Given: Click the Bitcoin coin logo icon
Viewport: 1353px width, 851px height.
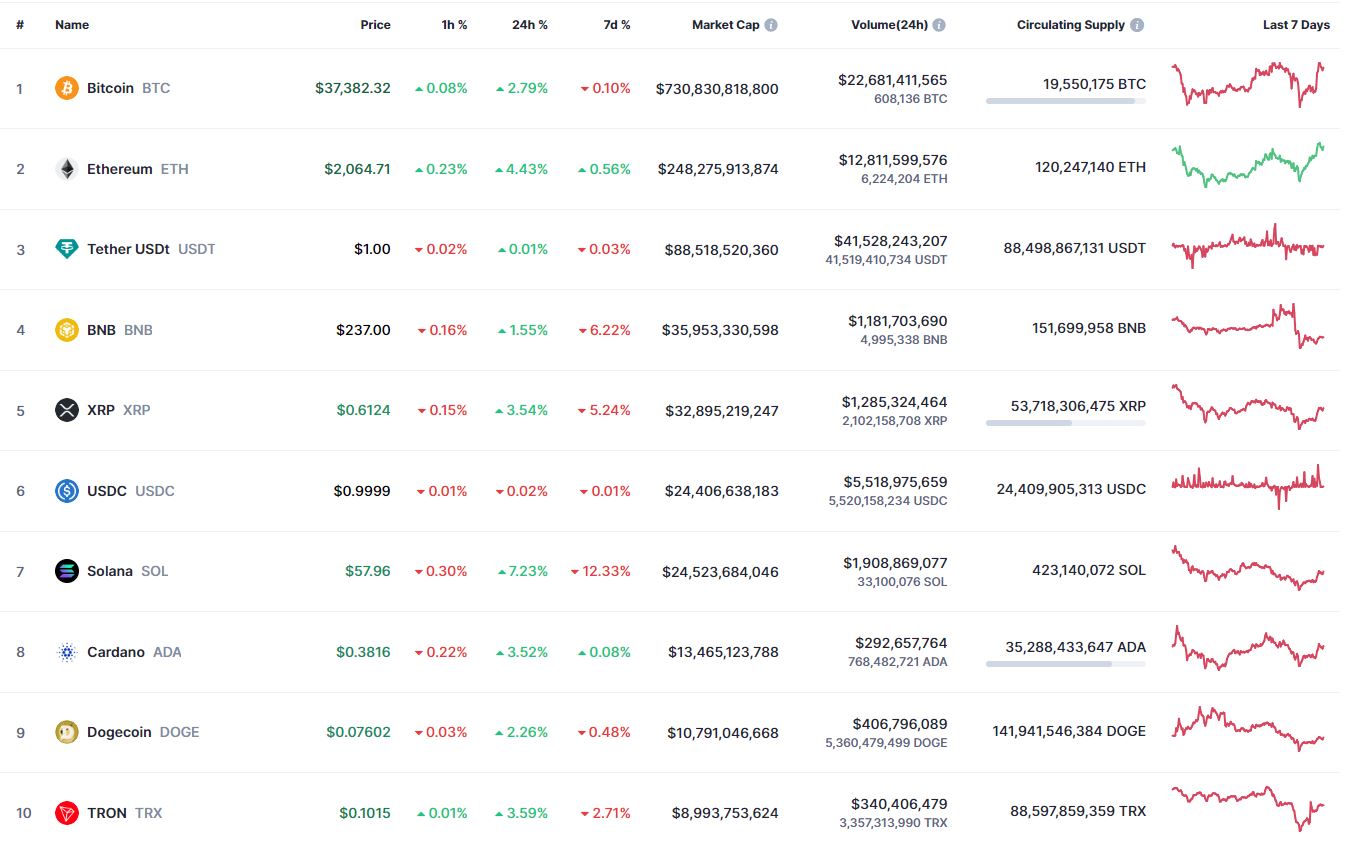Looking at the screenshot, I should click(x=67, y=88).
